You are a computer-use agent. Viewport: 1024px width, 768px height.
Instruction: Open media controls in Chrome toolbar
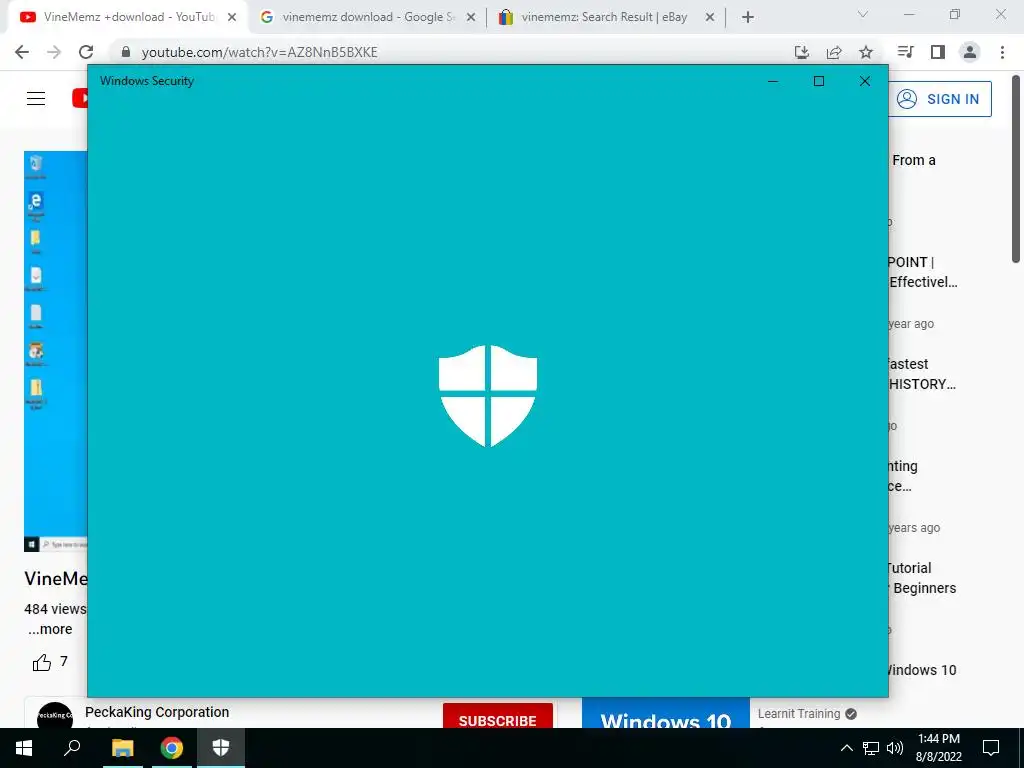pyautogui.click(x=906, y=52)
